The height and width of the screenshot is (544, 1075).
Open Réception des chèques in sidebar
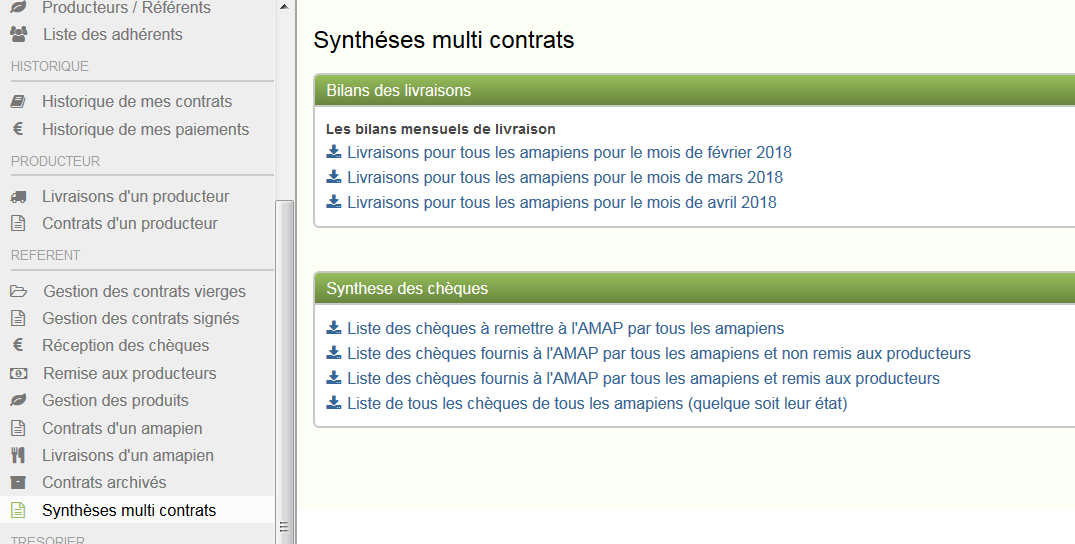tap(125, 346)
